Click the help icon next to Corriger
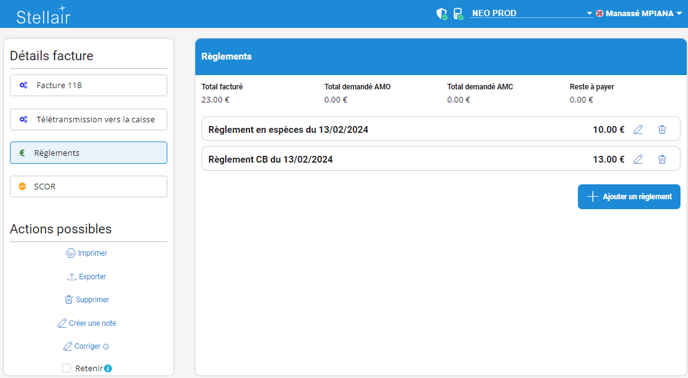The width and height of the screenshot is (688, 378). [106, 347]
